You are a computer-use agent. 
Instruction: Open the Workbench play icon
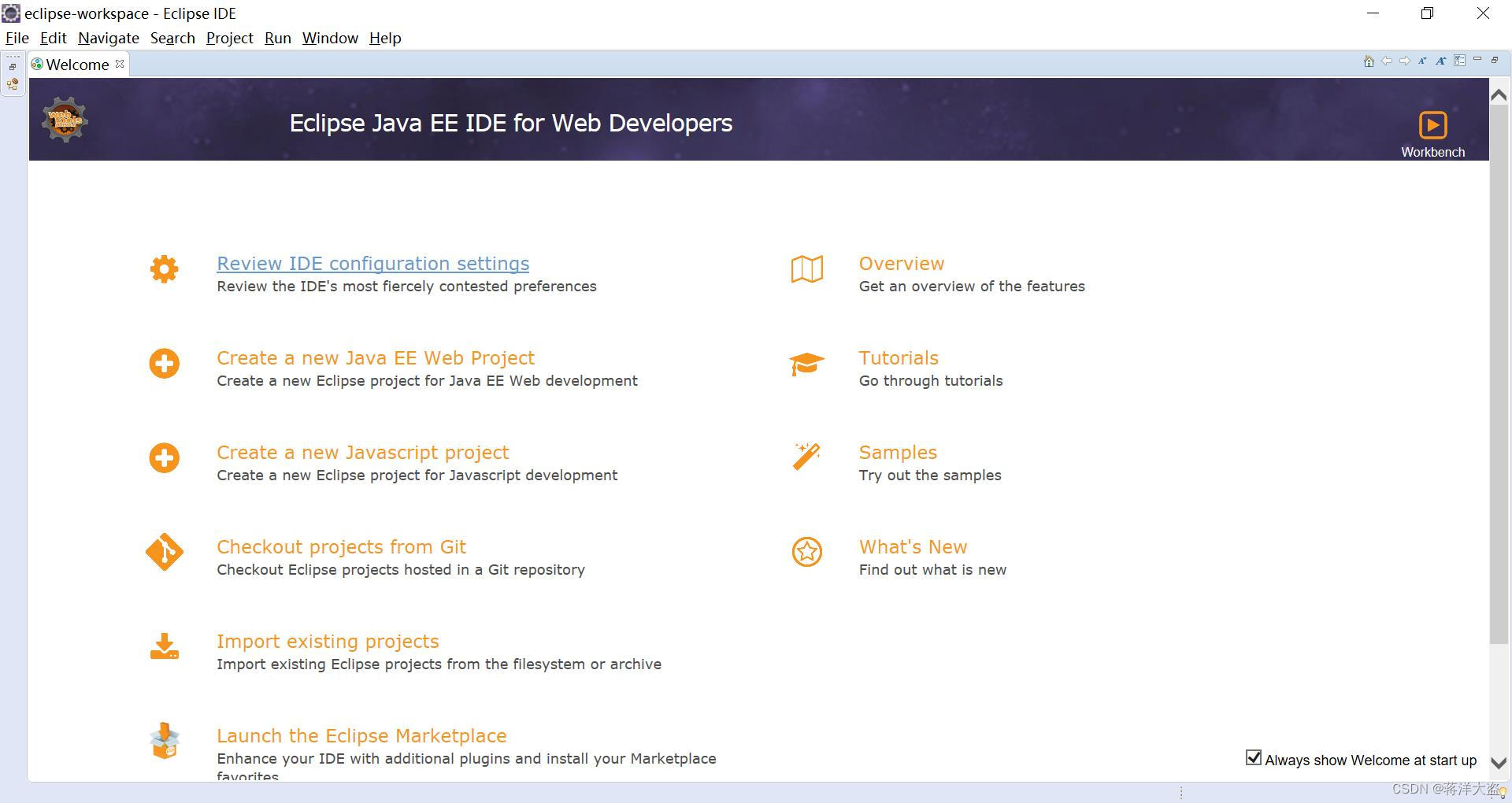coord(1432,125)
